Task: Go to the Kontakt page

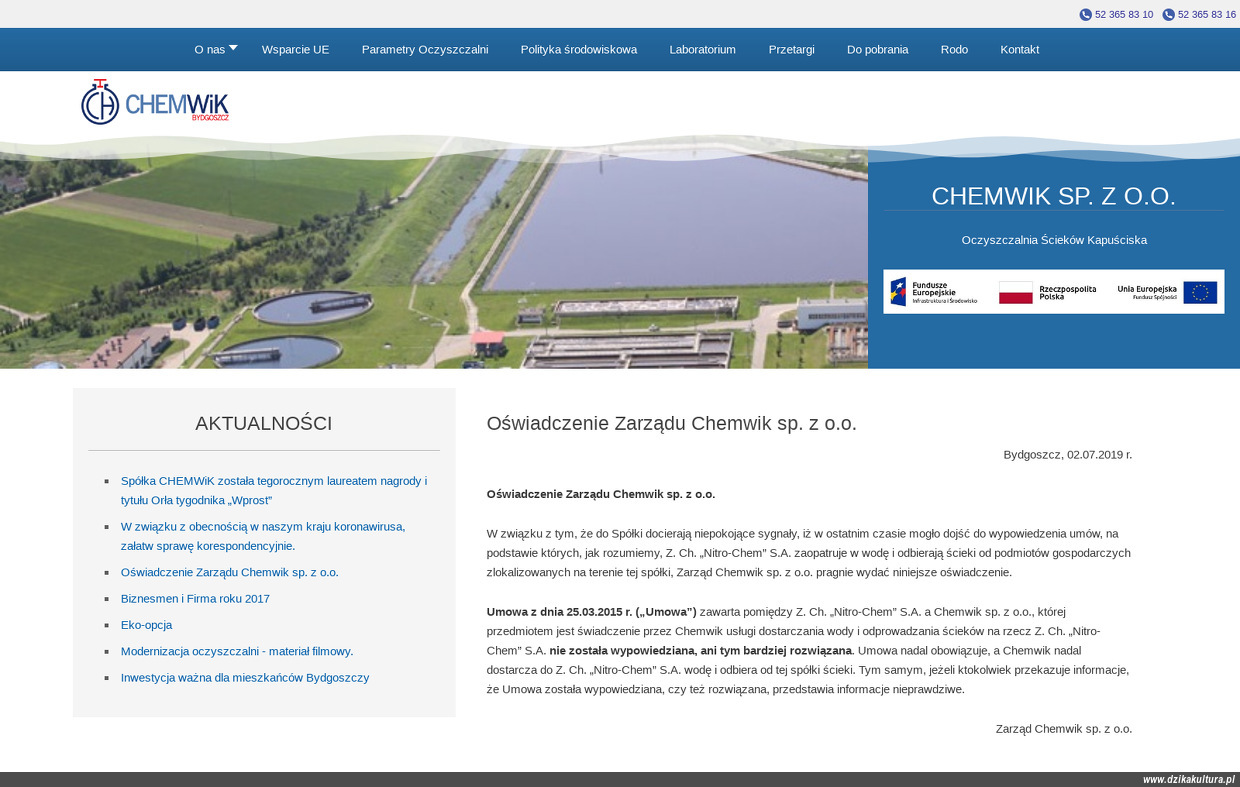Action: click(1020, 49)
